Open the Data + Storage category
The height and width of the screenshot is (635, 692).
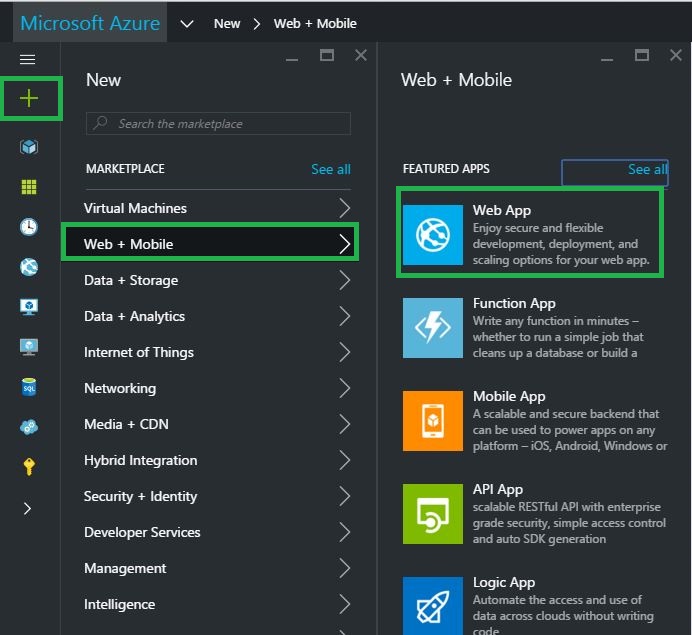click(x=131, y=280)
